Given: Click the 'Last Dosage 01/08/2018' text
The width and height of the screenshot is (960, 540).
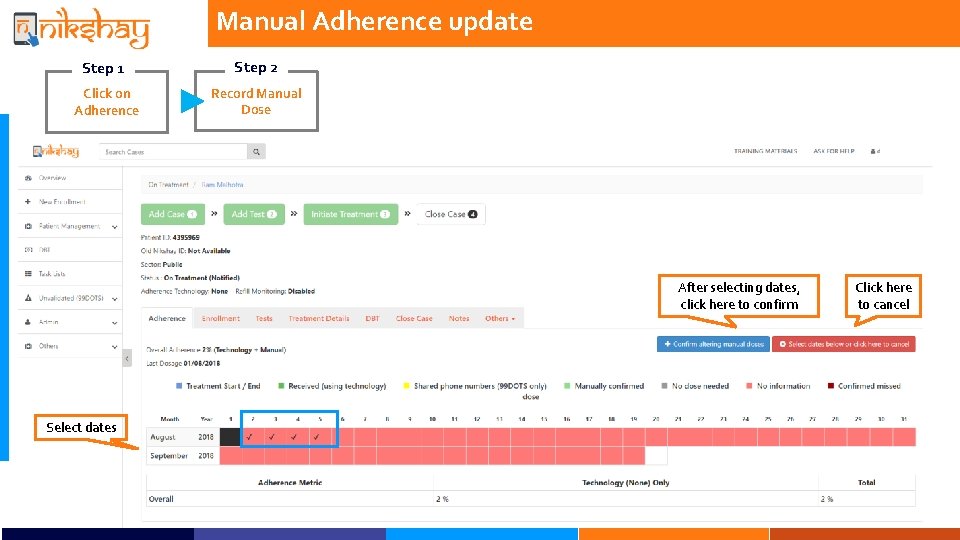Looking at the screenshot, I should click(183, 363).
